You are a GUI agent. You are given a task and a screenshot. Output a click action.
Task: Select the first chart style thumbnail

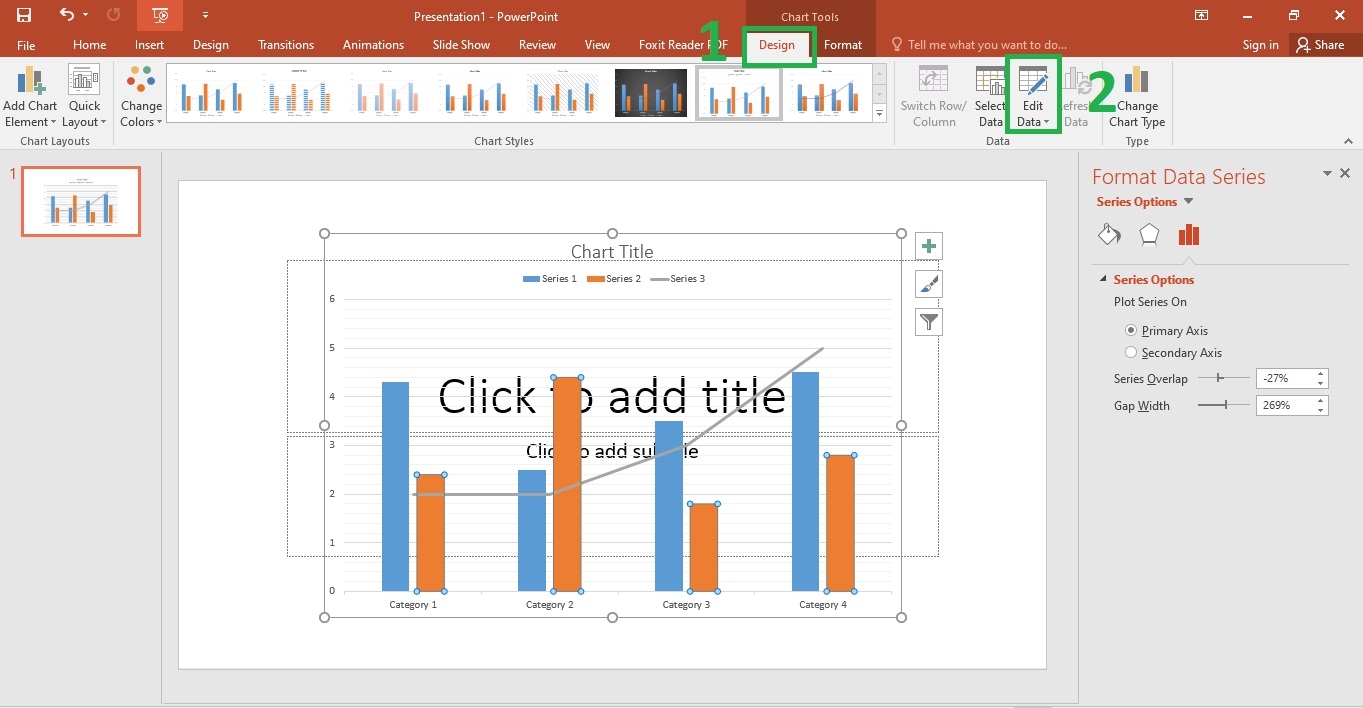(212, 93)
